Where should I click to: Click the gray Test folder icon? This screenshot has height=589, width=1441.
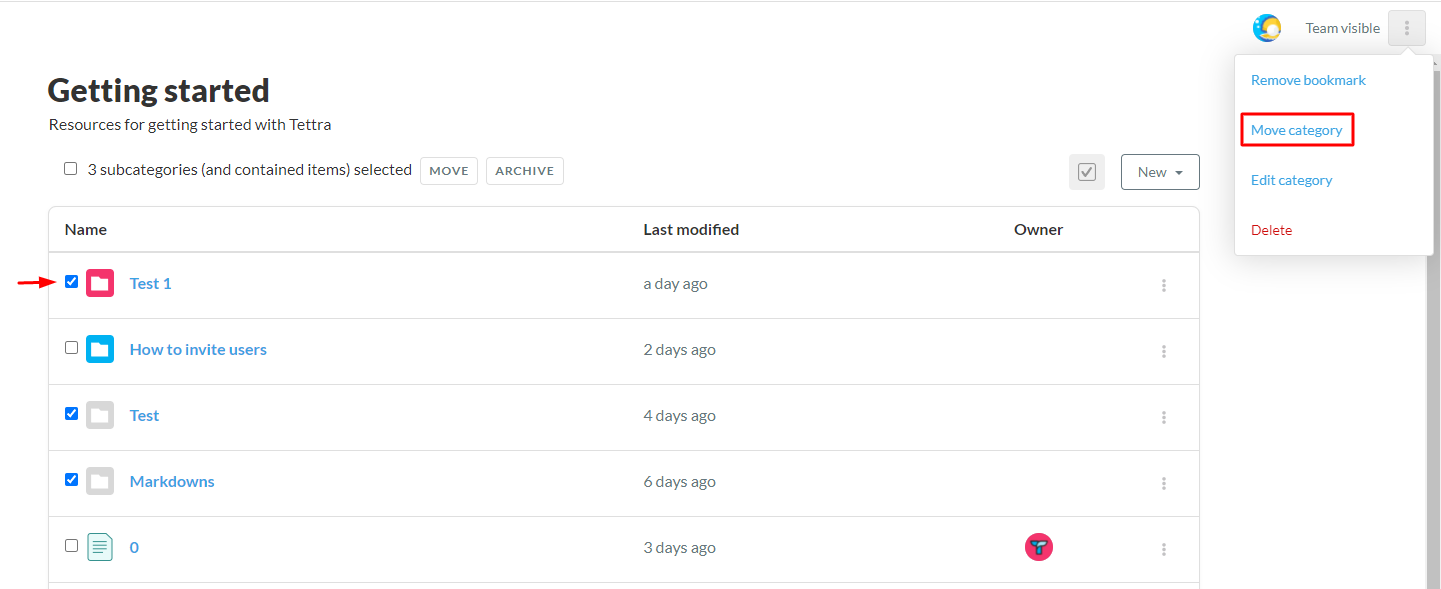pos(100,416)
